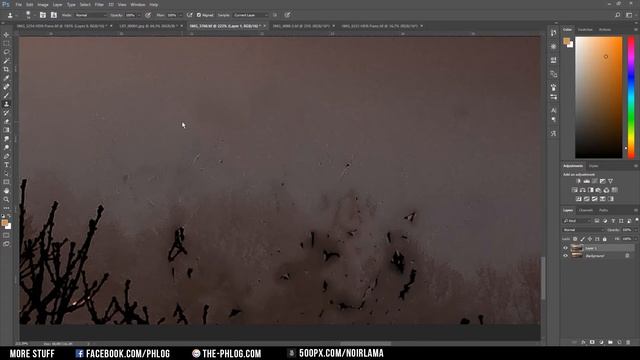Toggle Quick Mask mode icon
Screen dimensions: 640x360
click(x=6, y=236)
